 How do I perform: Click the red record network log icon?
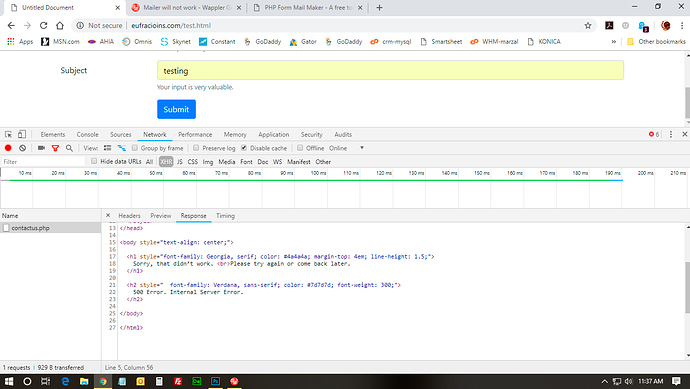click(8, 148)
